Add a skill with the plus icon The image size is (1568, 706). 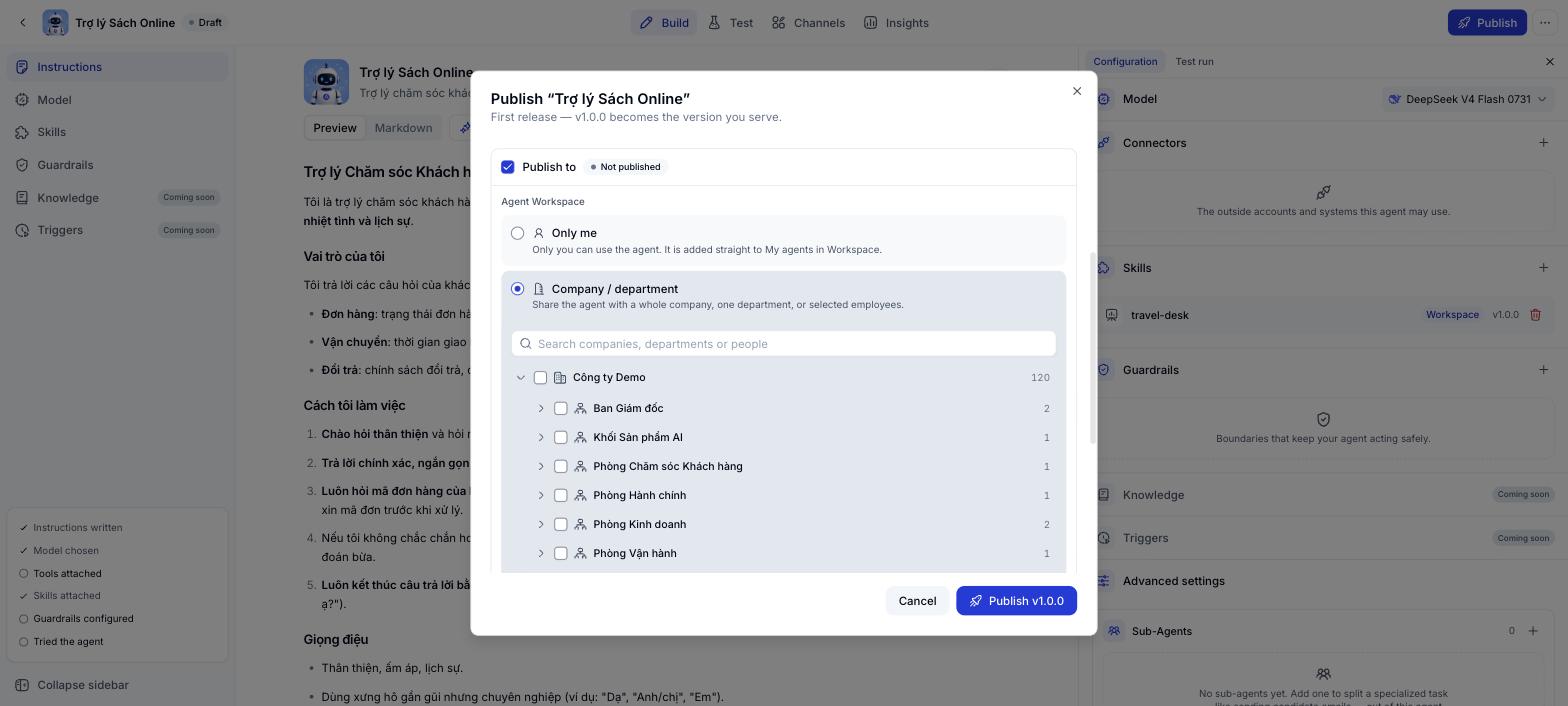(x=1543, y=268)
